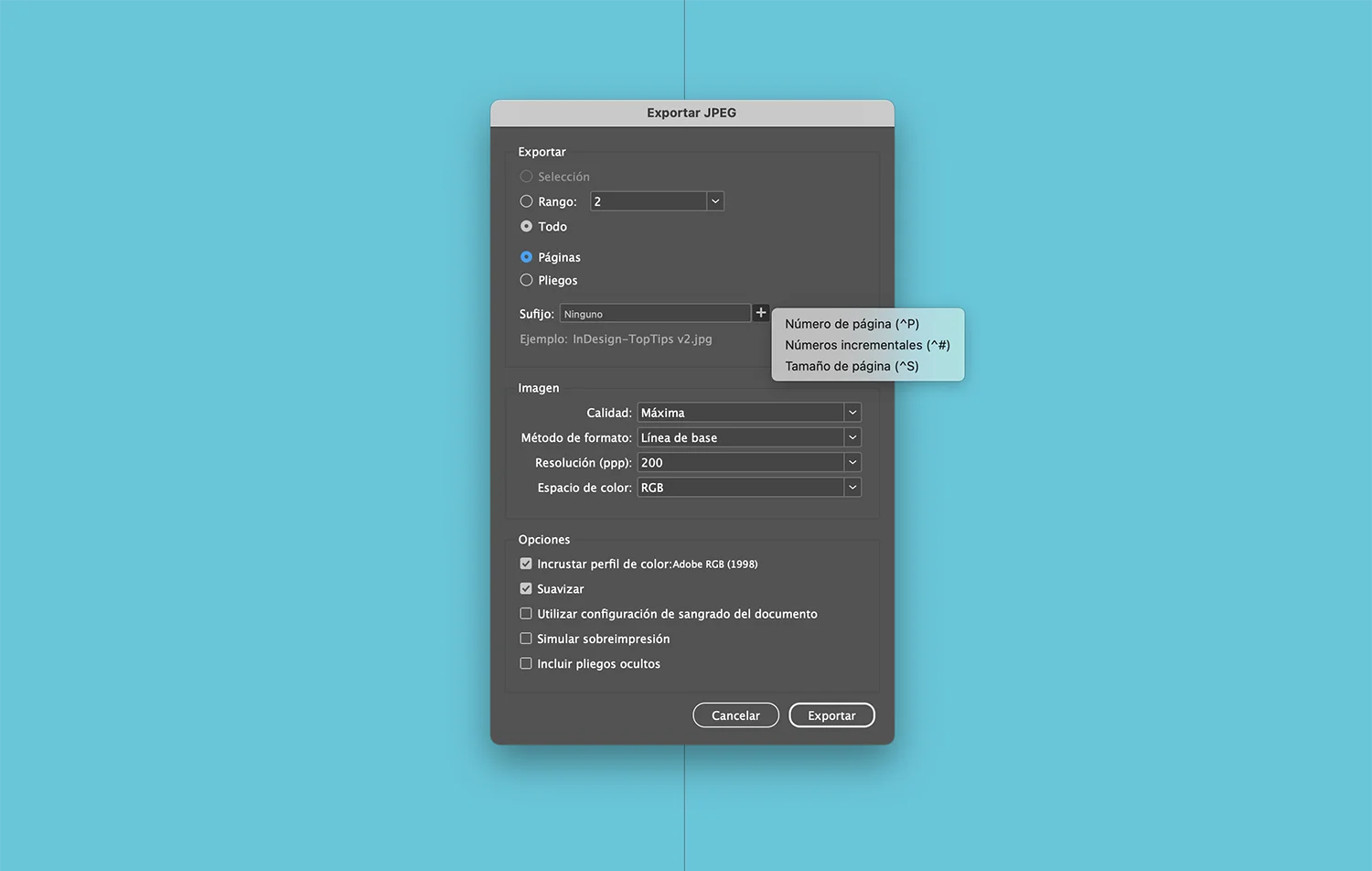Select "Números incrementales (^#)" from the popup
The width and height of the screenshot is (1372, 871).
(x=867, y=345)
